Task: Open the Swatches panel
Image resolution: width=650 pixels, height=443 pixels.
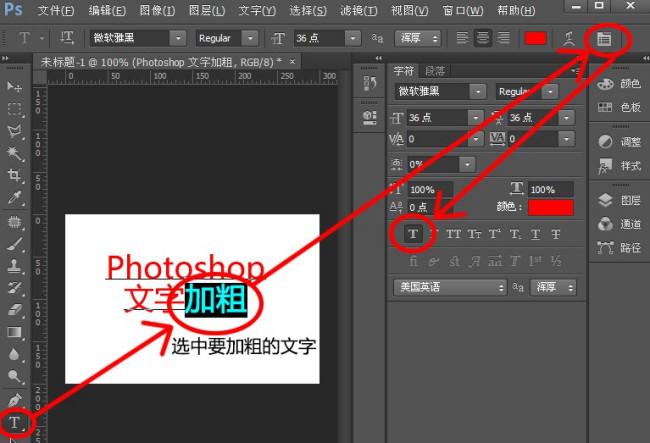Action: (619, 107)
